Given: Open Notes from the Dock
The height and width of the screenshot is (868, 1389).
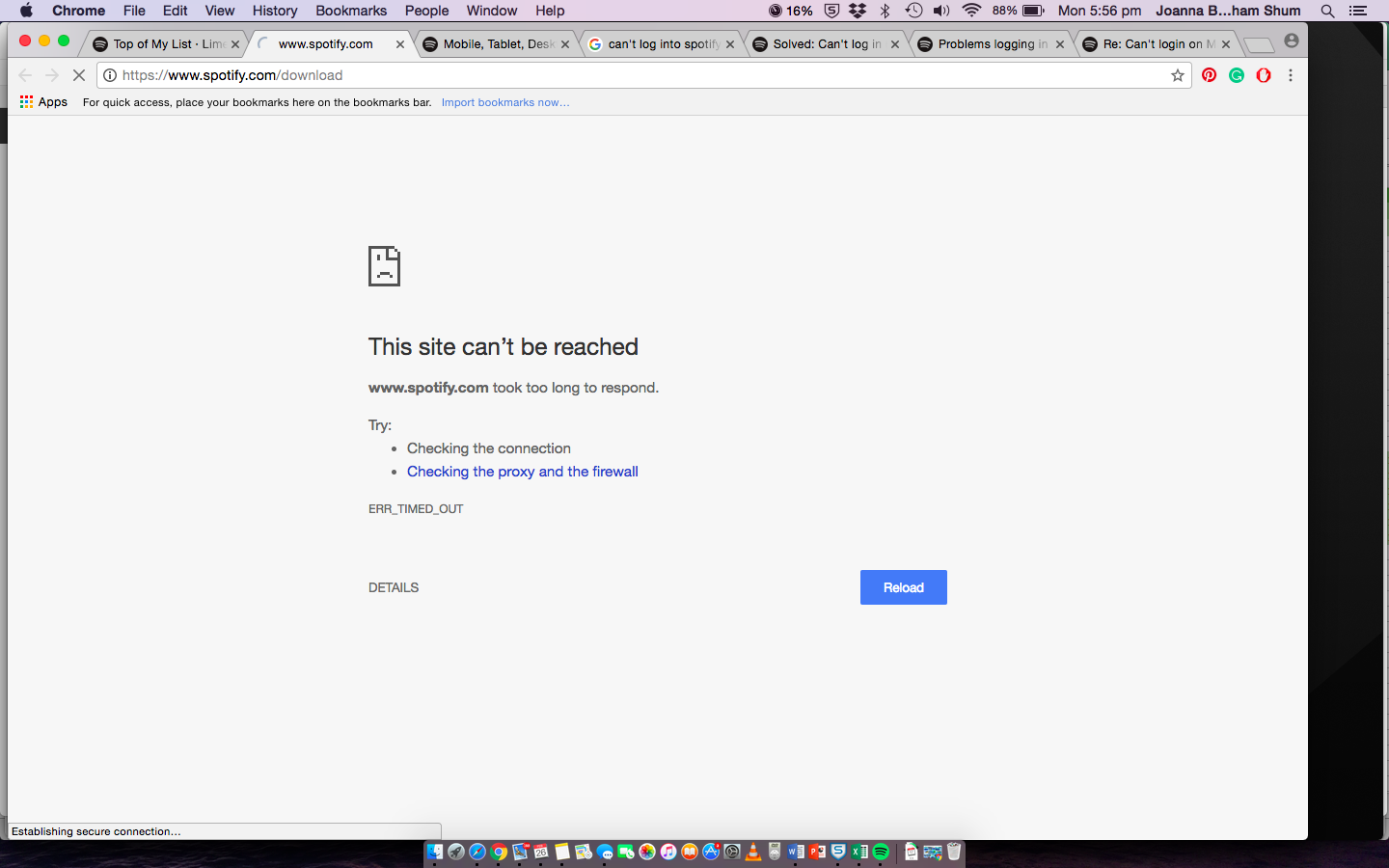Looking at the screenshot, I should 561,852.
